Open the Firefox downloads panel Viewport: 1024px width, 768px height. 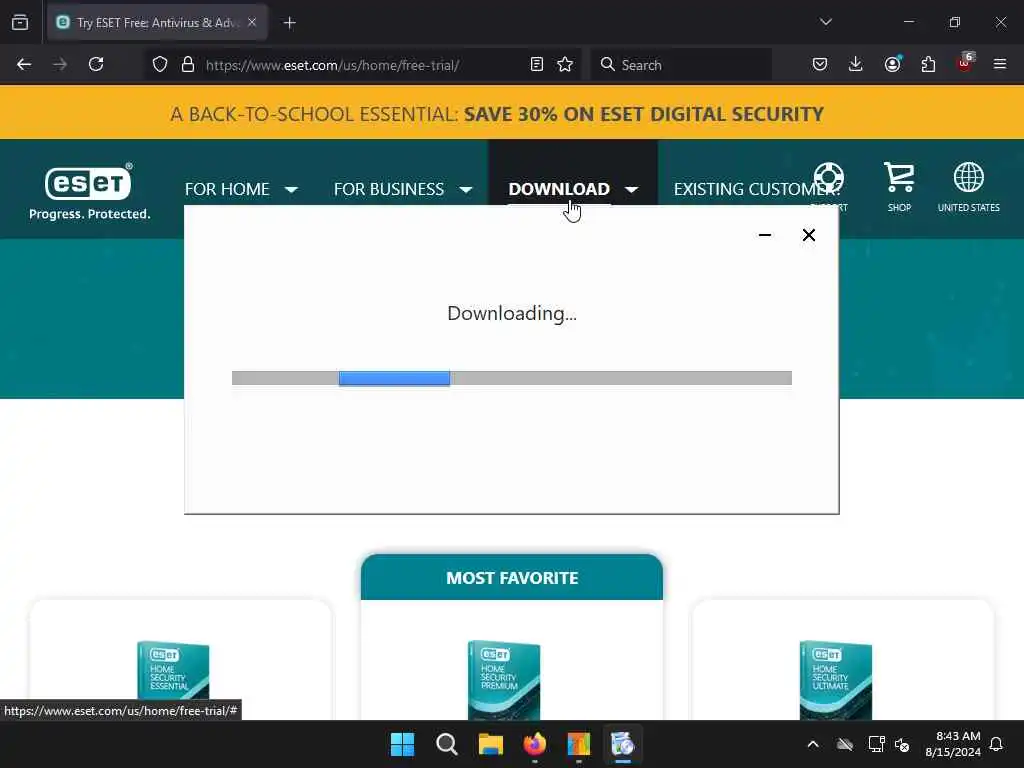[x=856, y=65]
